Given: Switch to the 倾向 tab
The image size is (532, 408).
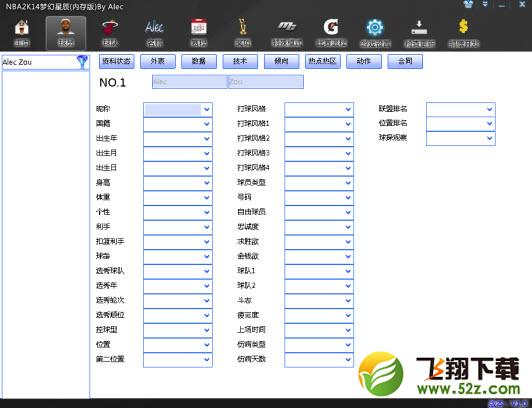Looking at the screenshot, I should [x=282, y=61].
